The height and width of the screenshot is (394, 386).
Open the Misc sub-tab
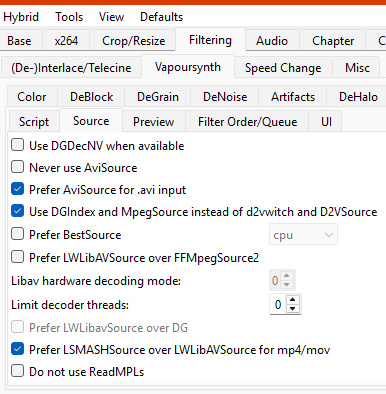pos(357,68)
